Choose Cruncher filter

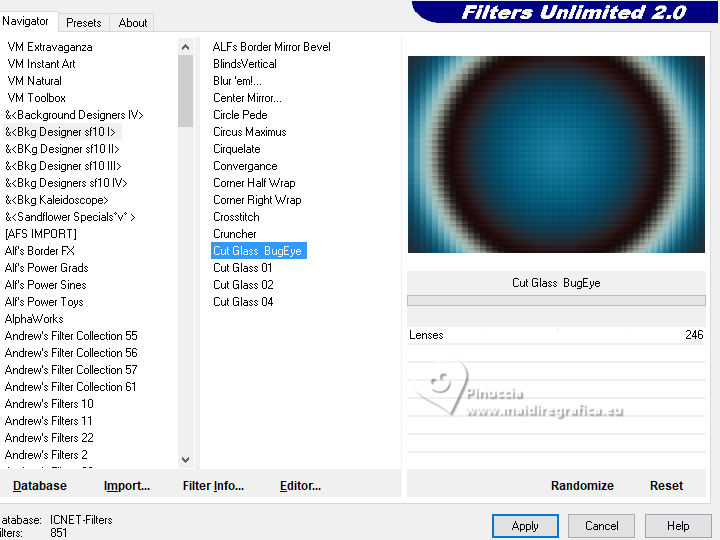[235, 234]
